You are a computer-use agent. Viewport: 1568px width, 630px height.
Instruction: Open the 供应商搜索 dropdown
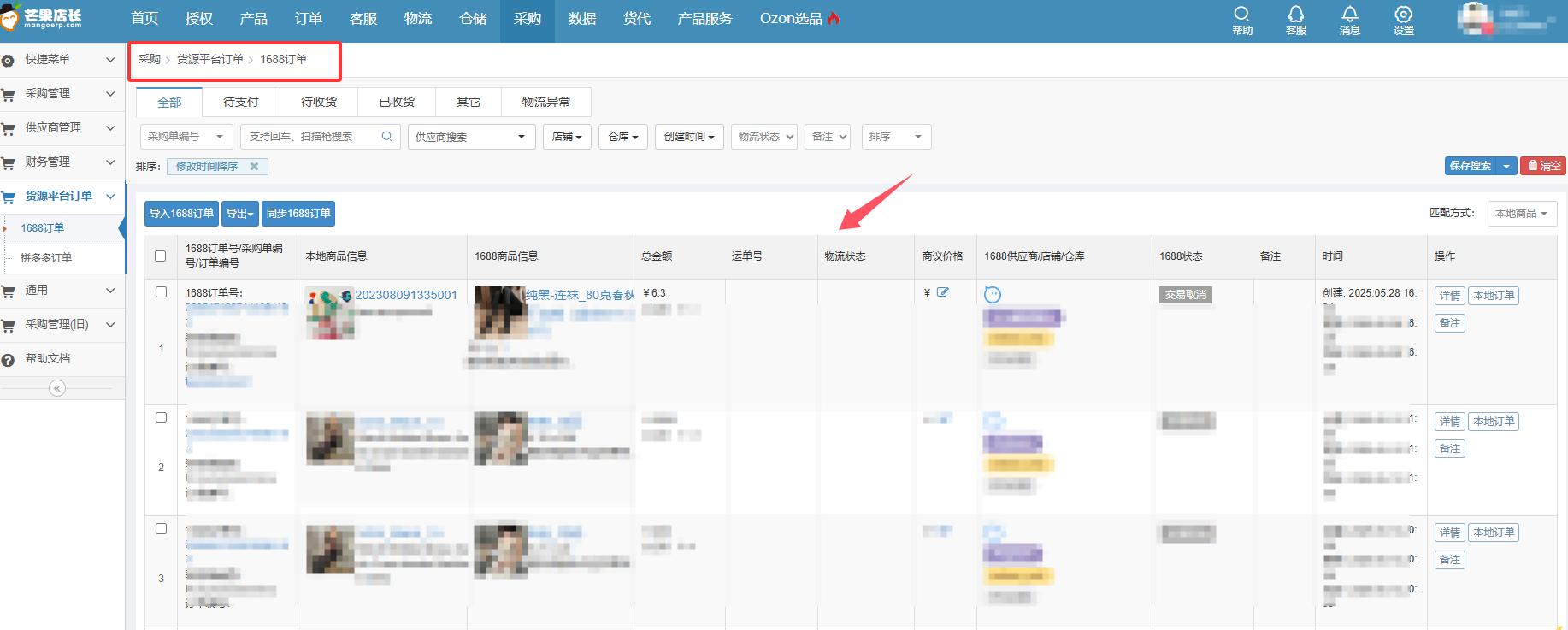[471, 137]
